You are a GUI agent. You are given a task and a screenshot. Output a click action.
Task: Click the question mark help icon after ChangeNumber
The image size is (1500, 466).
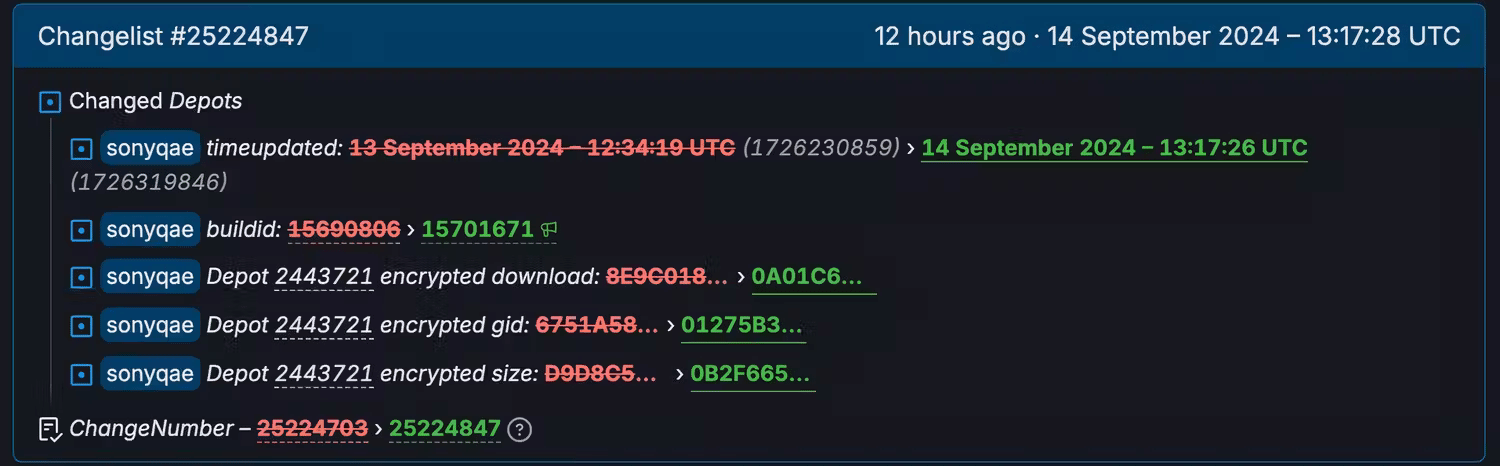519,430
